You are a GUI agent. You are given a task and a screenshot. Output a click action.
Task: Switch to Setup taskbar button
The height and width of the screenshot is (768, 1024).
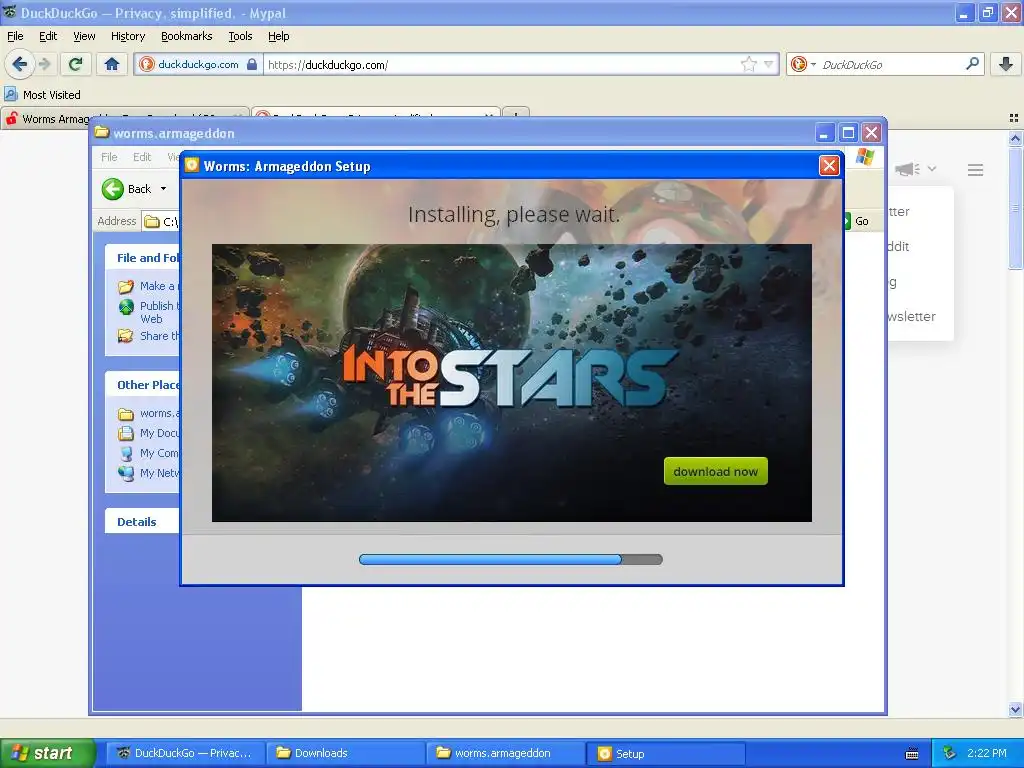point(665,753)
